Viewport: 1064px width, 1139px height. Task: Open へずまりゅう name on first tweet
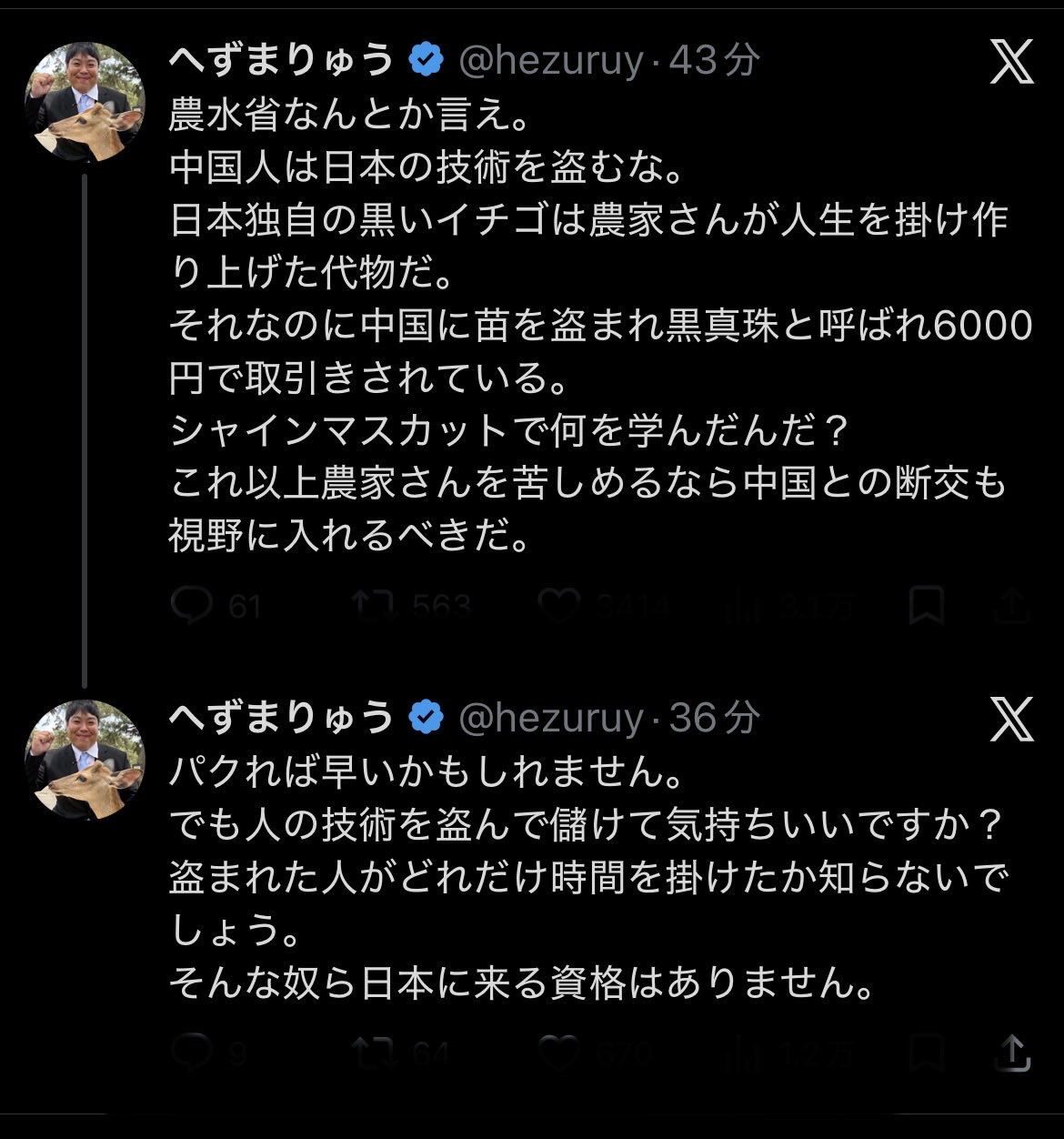pos(282,61)
